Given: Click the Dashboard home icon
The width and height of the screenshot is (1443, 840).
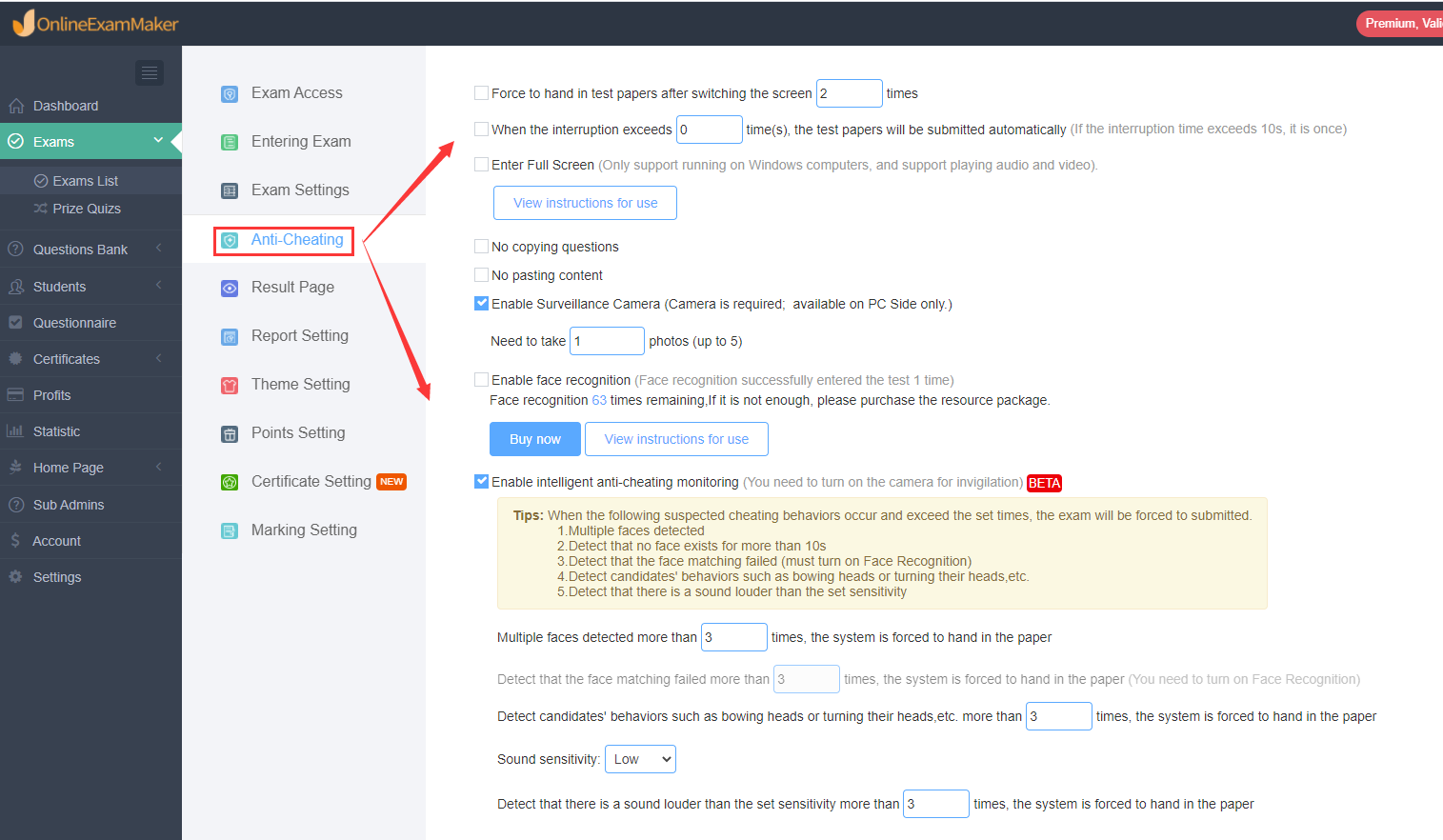Looking at the screenshot, I should (16, 106).
